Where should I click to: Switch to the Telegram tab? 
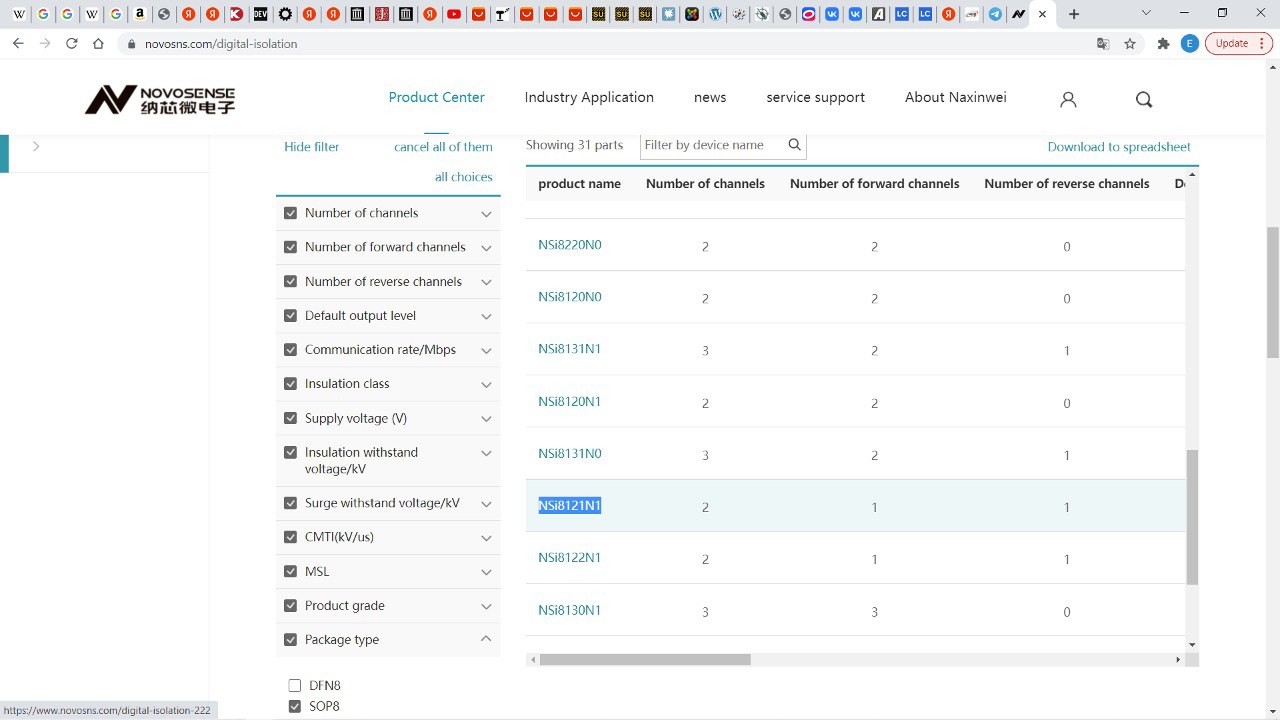point(995,14)
